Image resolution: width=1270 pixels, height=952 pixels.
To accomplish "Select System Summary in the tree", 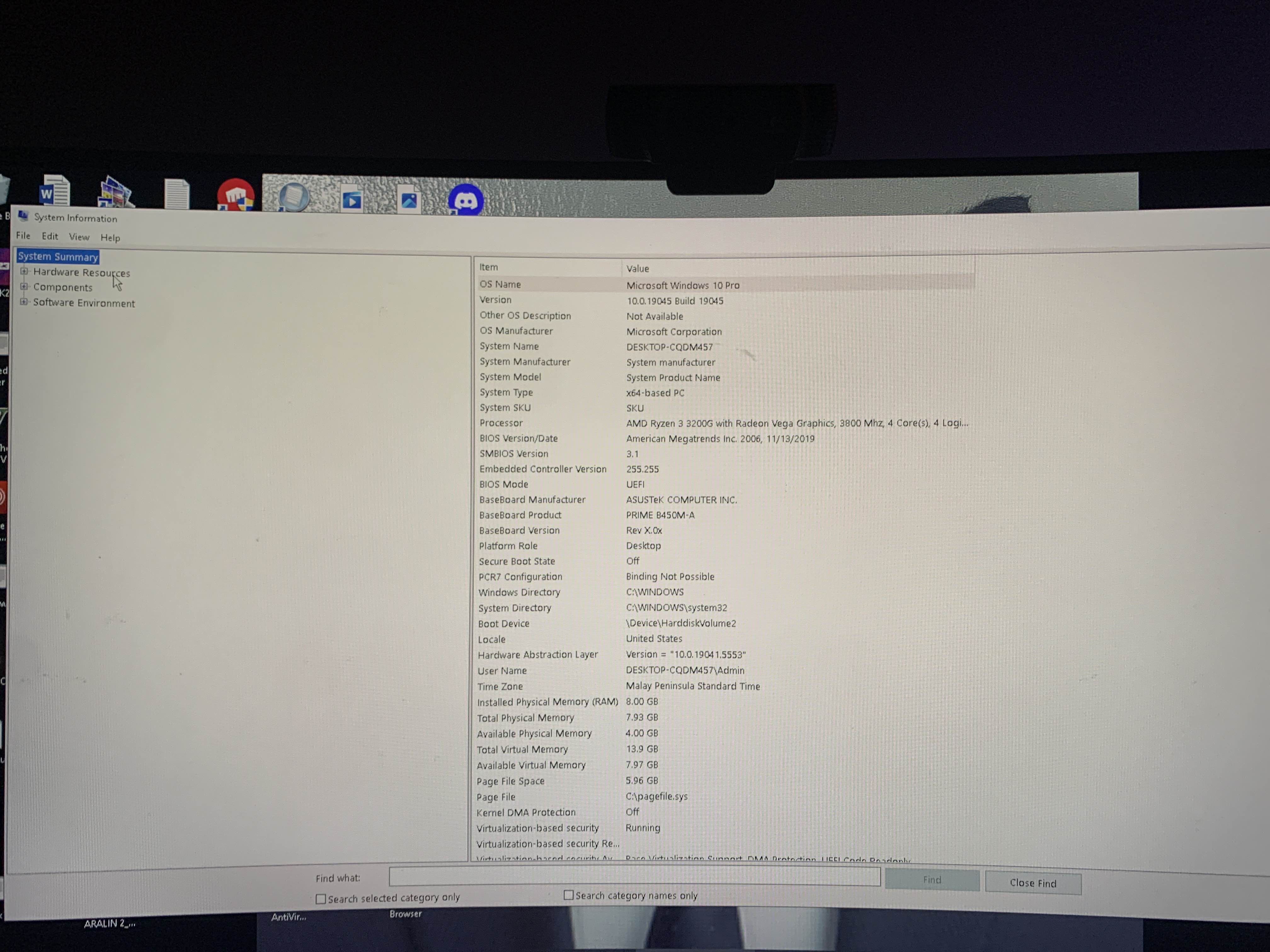I will [58, 257].
